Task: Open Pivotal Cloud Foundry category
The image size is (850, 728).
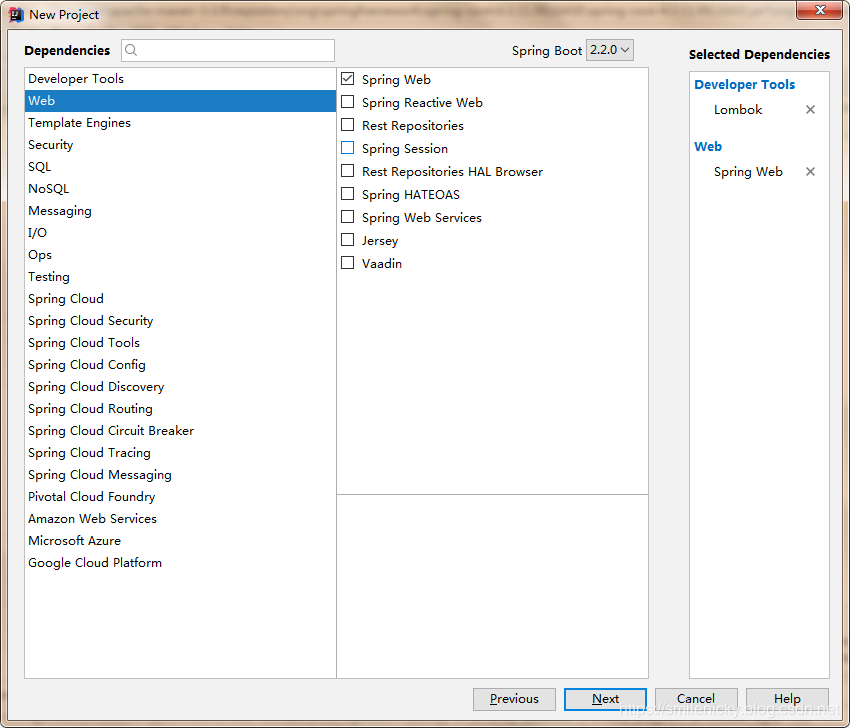Action: click(x=180, y=497)
